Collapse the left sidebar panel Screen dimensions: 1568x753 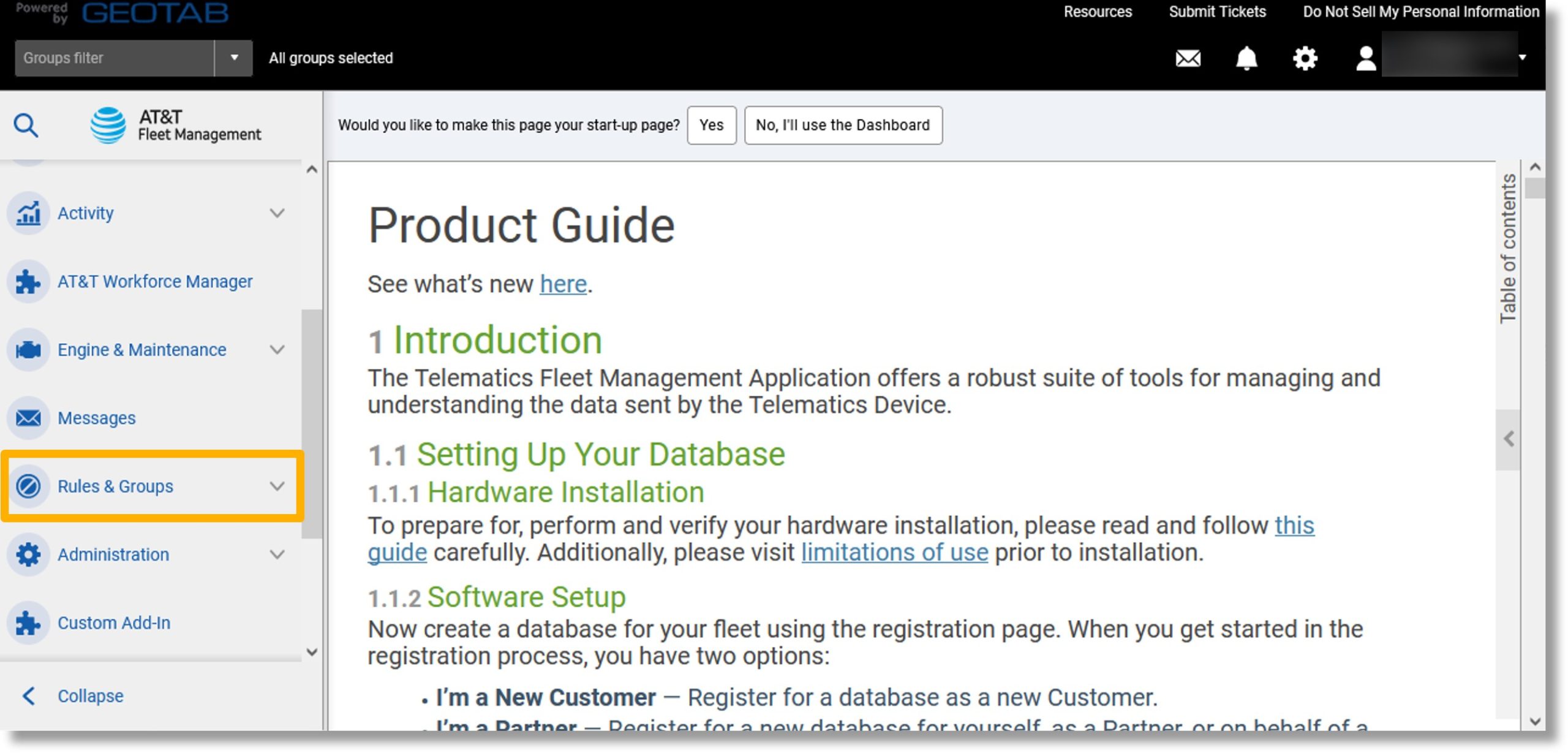click(x=89, y=696)
